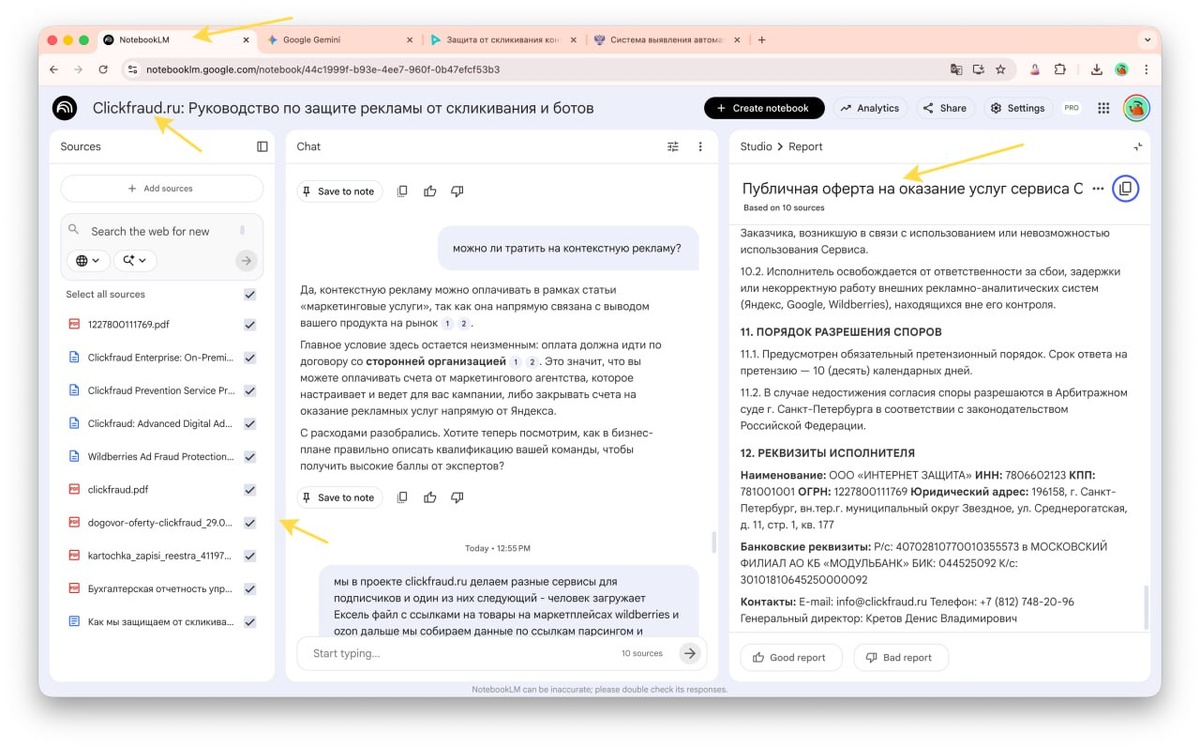Bookmark this page with the star icon
1200x748 pixels.
click(1000, 70)
